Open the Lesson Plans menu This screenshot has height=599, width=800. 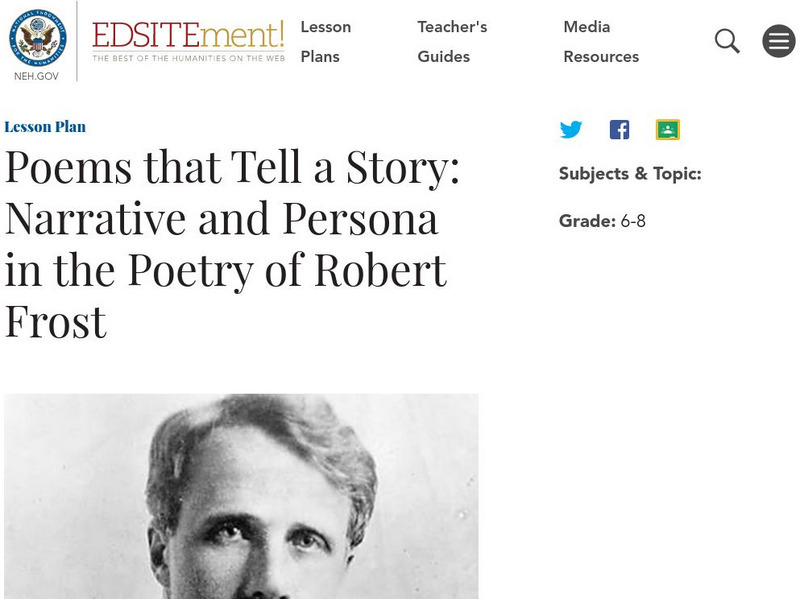(325, 42)
